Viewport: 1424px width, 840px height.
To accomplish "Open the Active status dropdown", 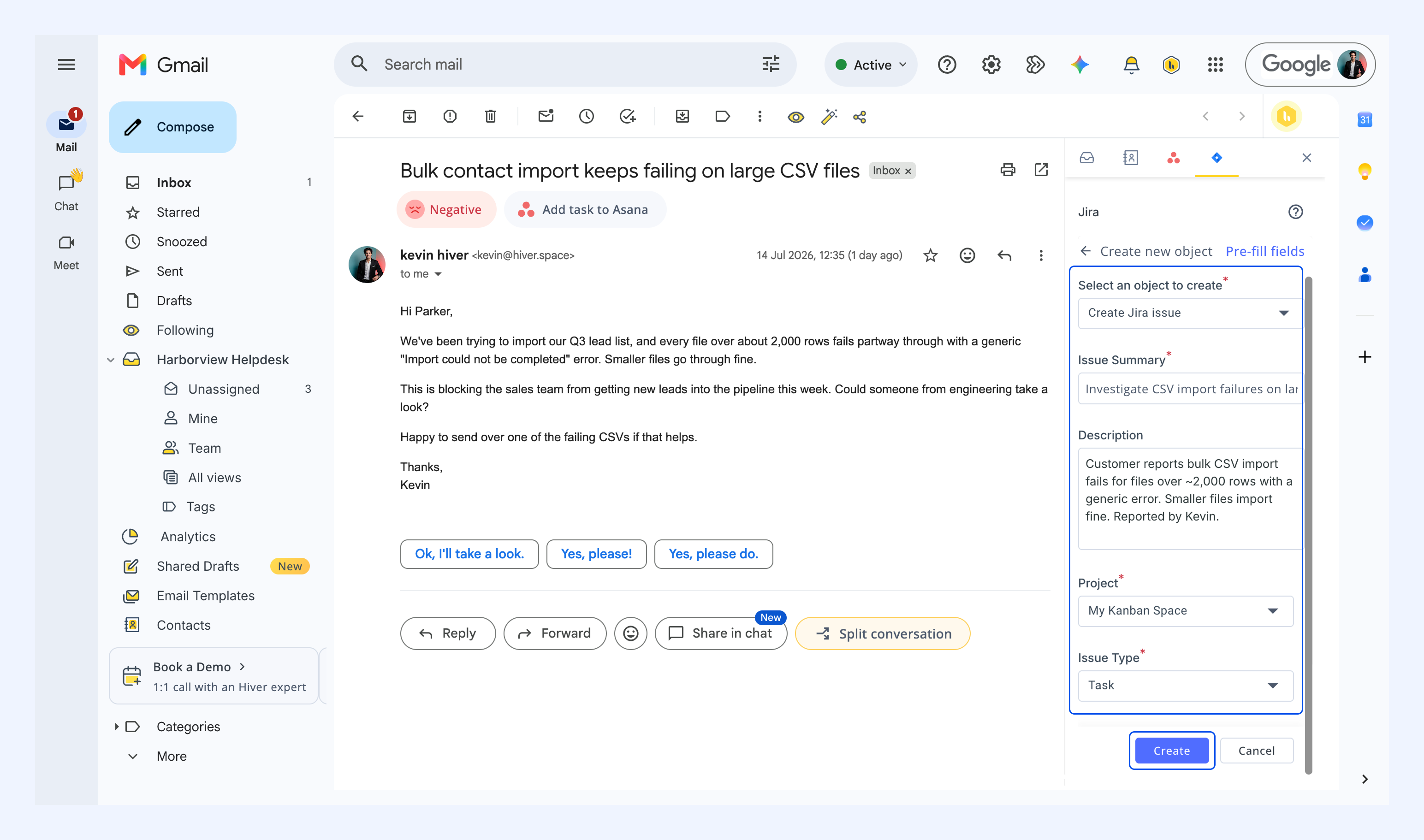I will click(871, 65).
